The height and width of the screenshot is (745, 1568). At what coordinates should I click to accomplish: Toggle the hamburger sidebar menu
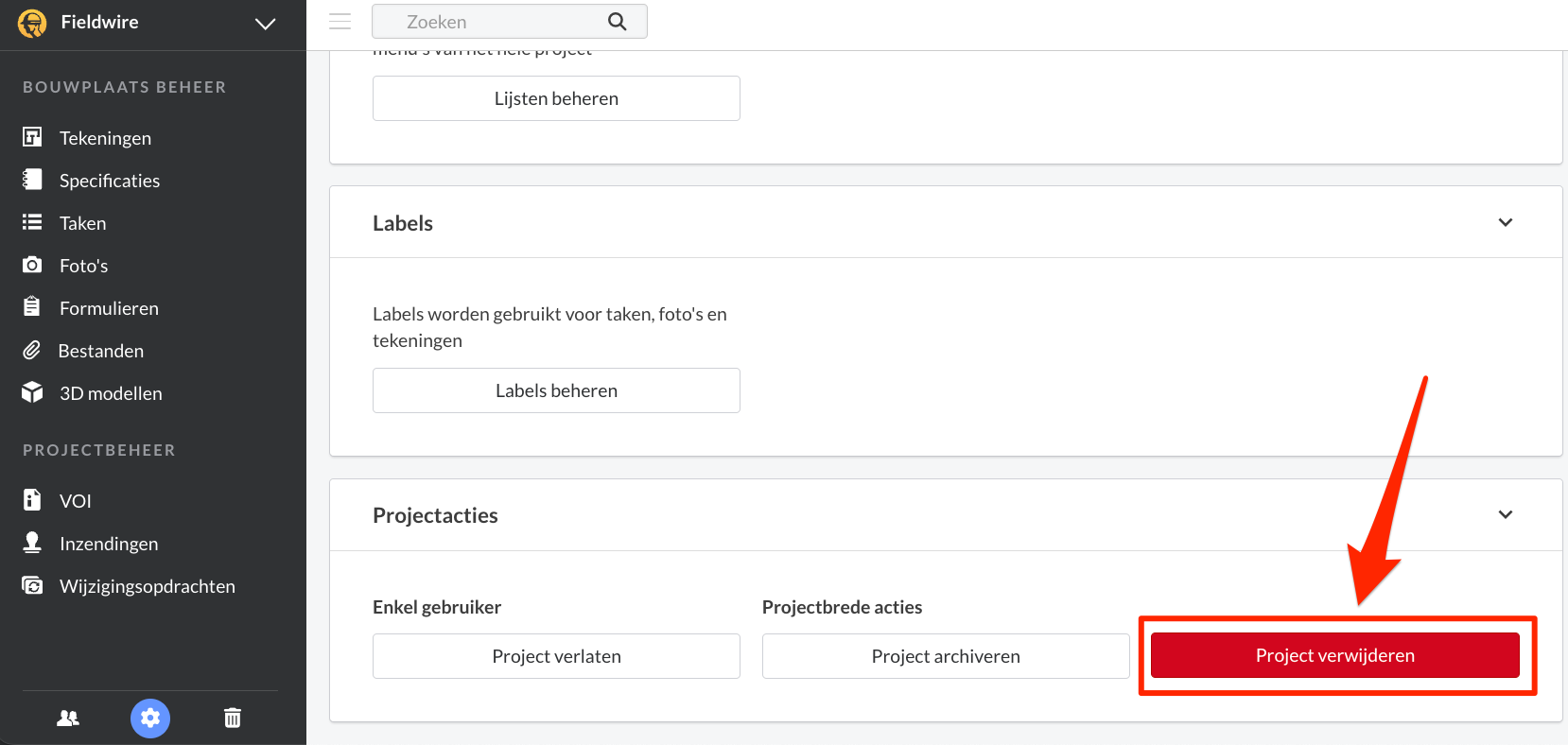tap(340, 22)
